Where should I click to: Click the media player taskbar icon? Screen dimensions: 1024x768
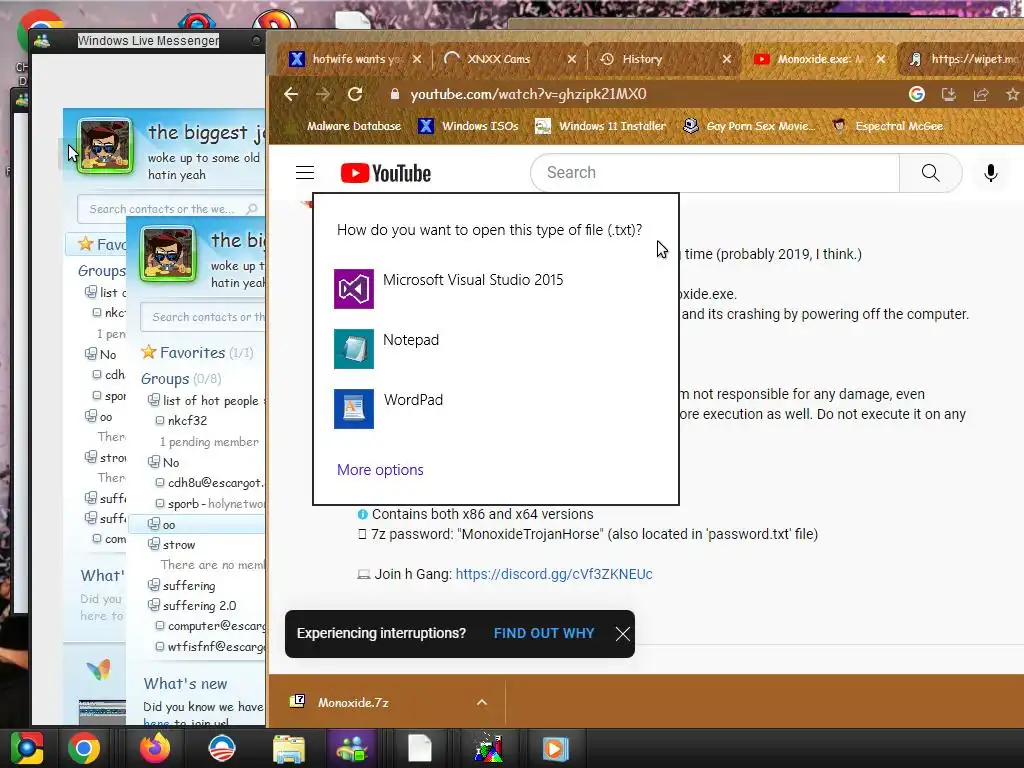coord(555,749)
